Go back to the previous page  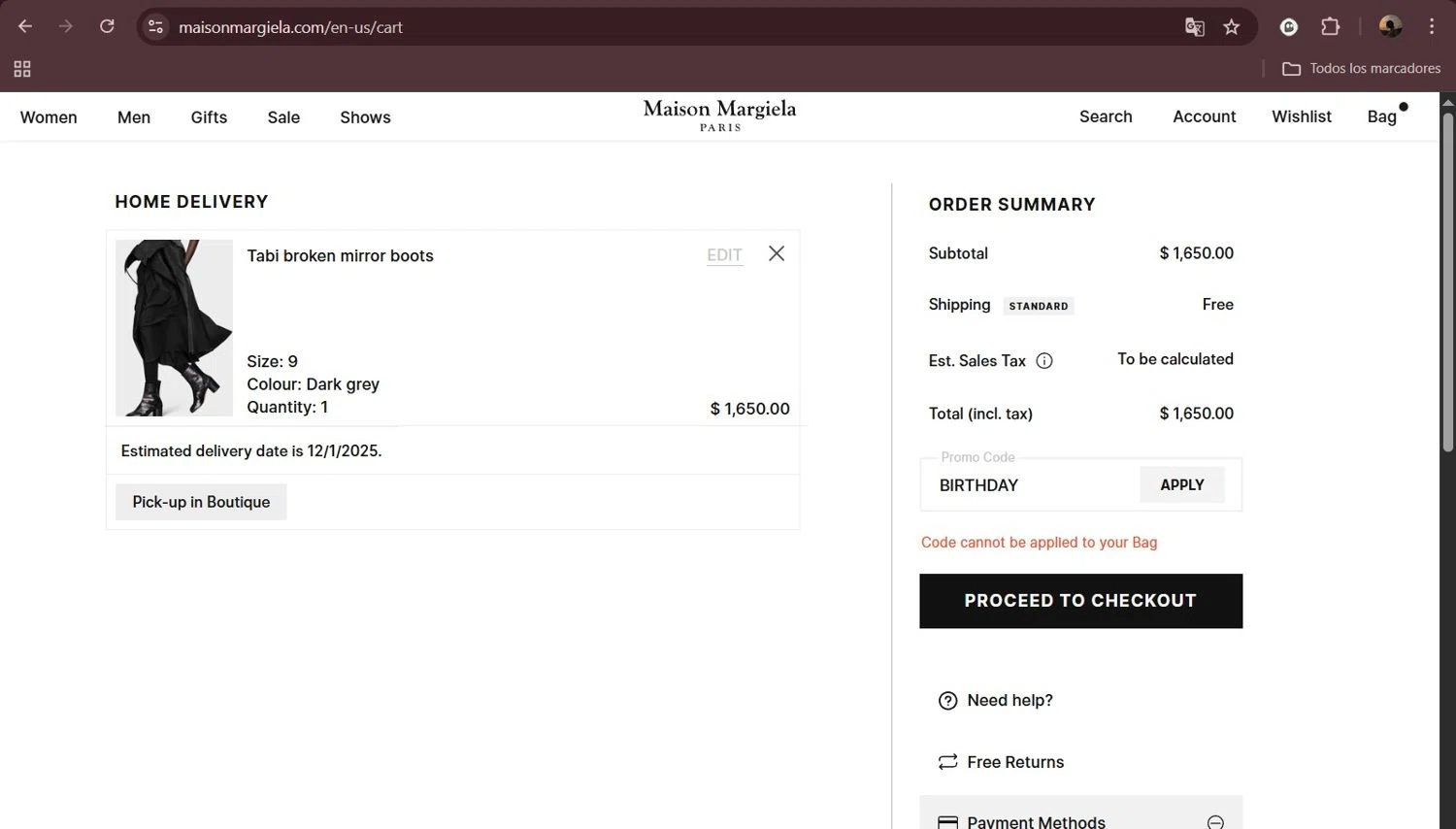(25, 26)
